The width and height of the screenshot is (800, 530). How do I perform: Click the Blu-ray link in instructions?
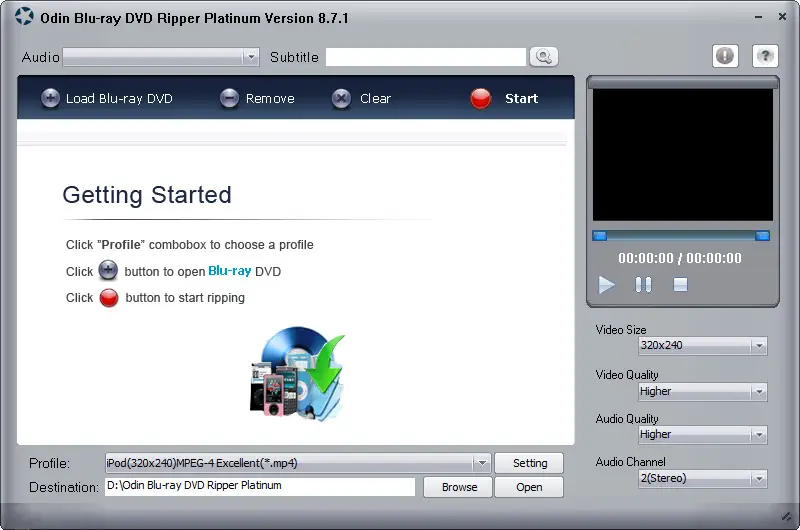tap(230, 271)
